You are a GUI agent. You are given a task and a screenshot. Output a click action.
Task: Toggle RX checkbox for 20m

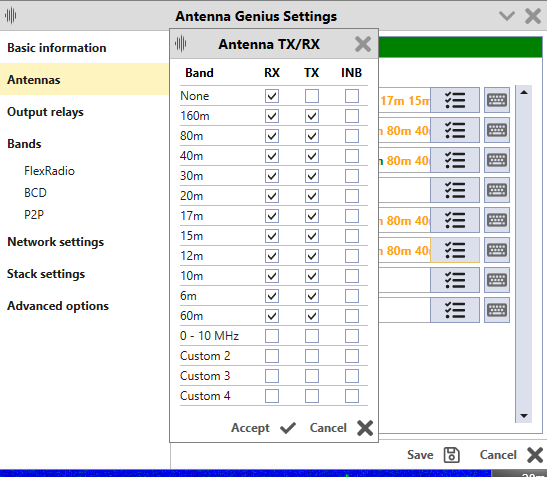(x=272, y=196)
